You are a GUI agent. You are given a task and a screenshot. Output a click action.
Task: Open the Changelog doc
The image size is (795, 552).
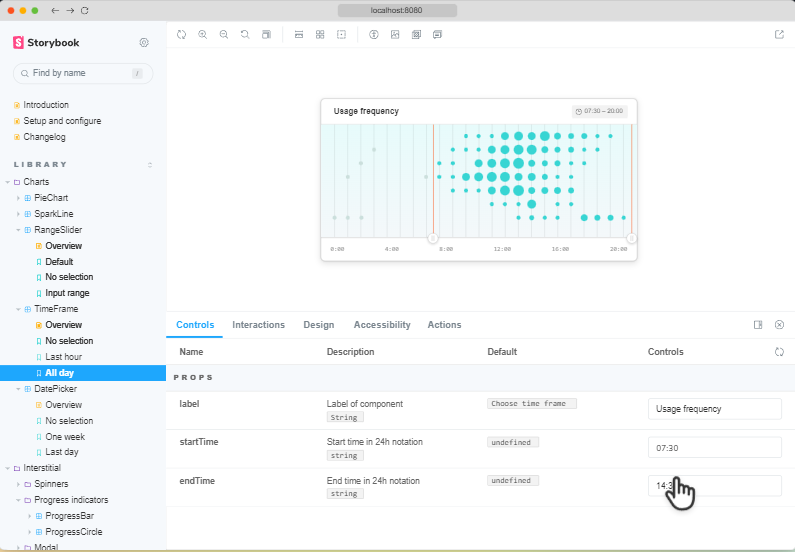[x=44, y=137]
